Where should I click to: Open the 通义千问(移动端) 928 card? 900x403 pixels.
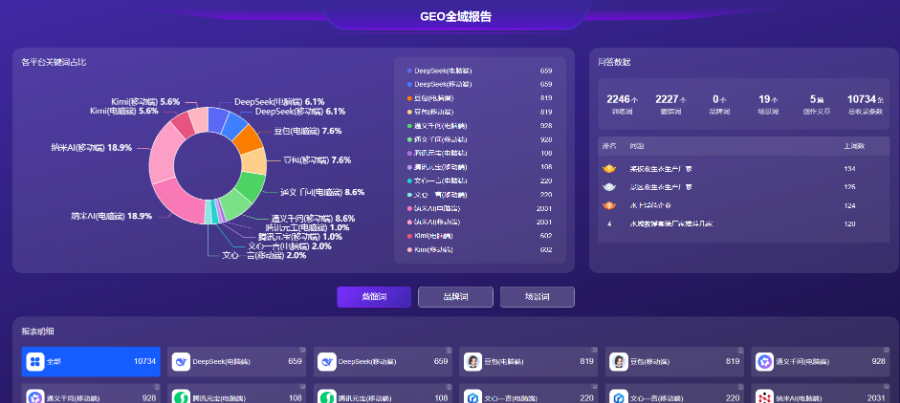tap(91, 393)
